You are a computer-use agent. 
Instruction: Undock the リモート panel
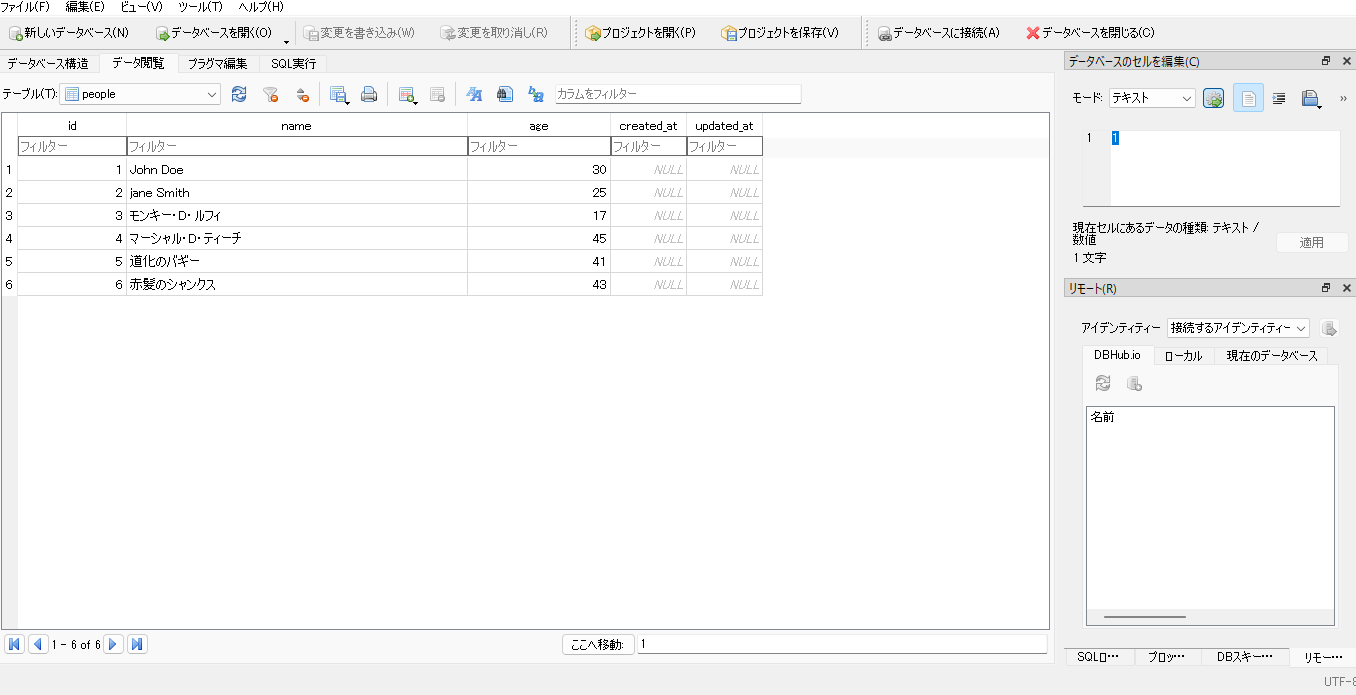[1326, 288]
